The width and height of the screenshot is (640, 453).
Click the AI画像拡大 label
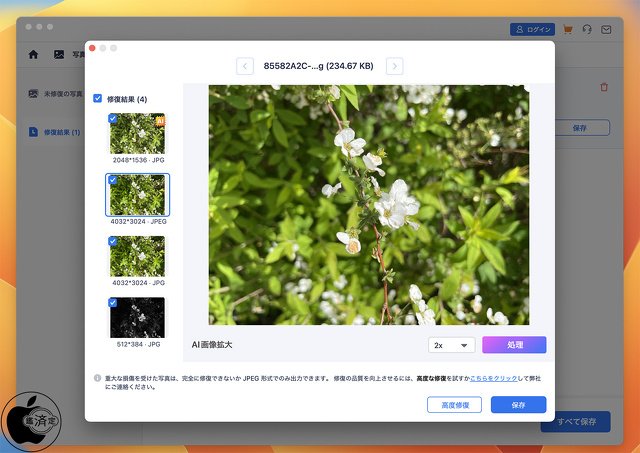pyautogui.click(x=212, y=345)
